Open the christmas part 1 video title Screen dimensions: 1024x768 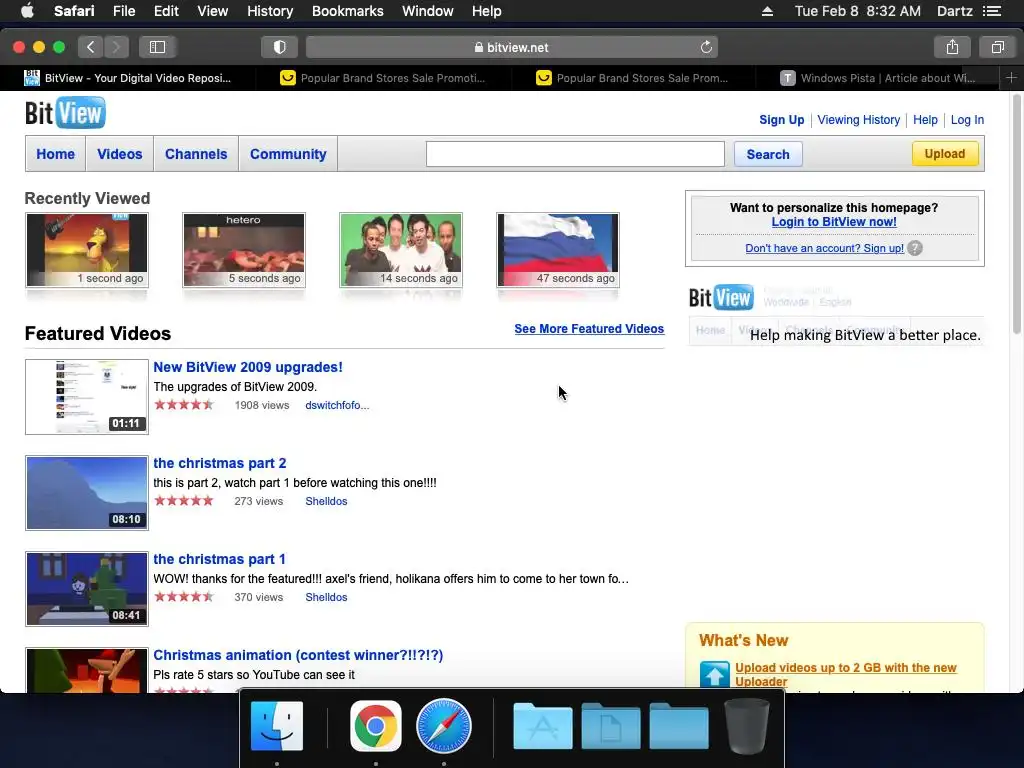219,559
